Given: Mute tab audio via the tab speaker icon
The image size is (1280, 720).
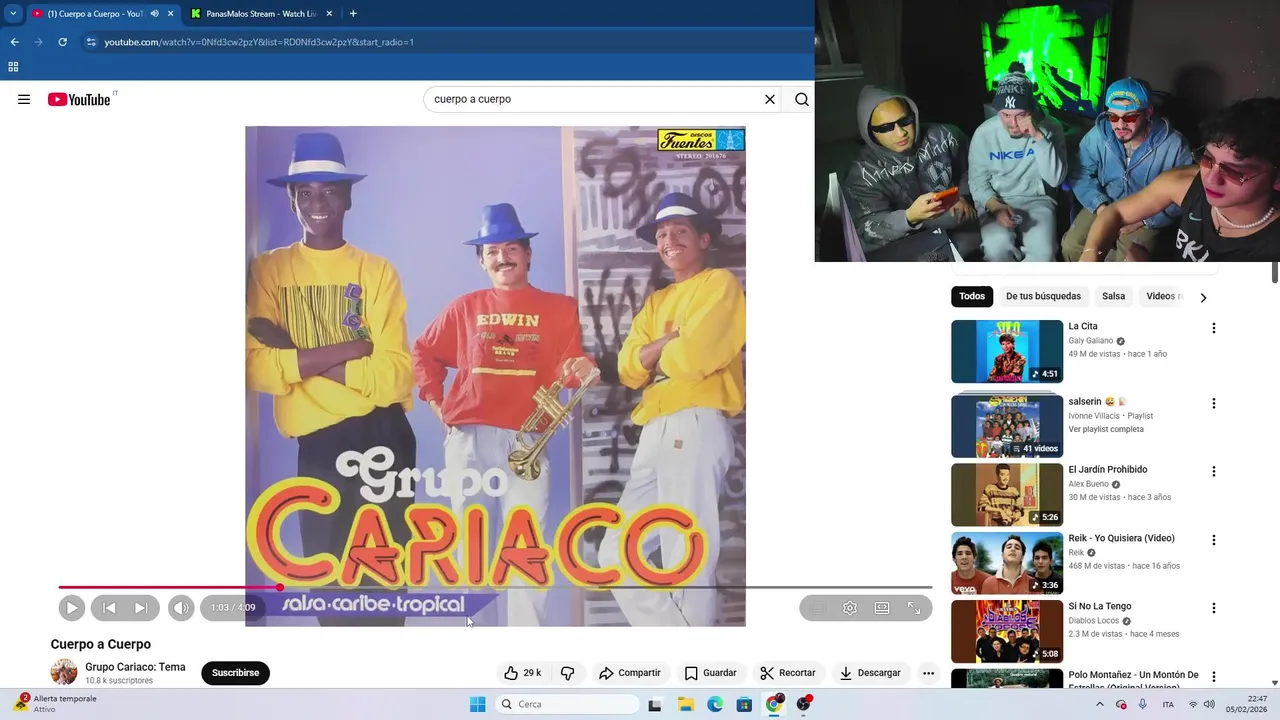Looking at the screenshot, I should click(x=154, y=13).
